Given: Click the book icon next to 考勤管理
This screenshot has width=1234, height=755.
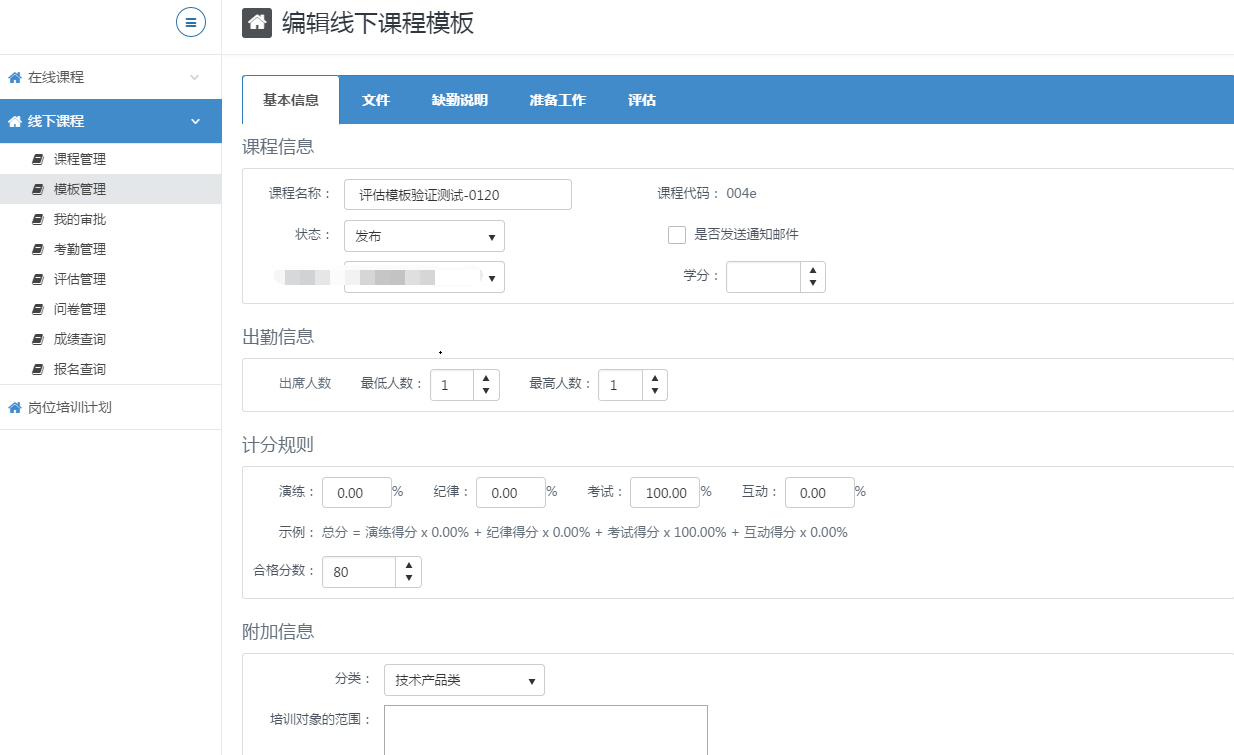Looking at the screenshot, I should pyautogui.click(x=38, y=249).
